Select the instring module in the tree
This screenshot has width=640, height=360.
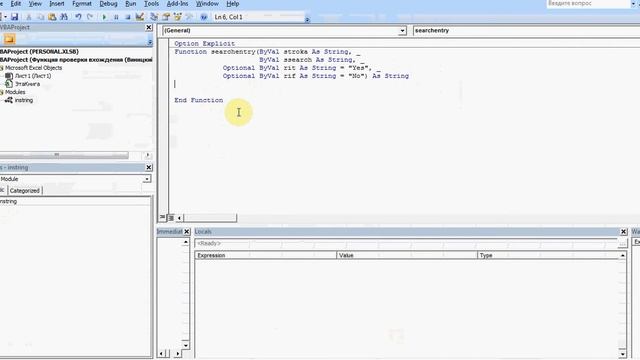24,100
